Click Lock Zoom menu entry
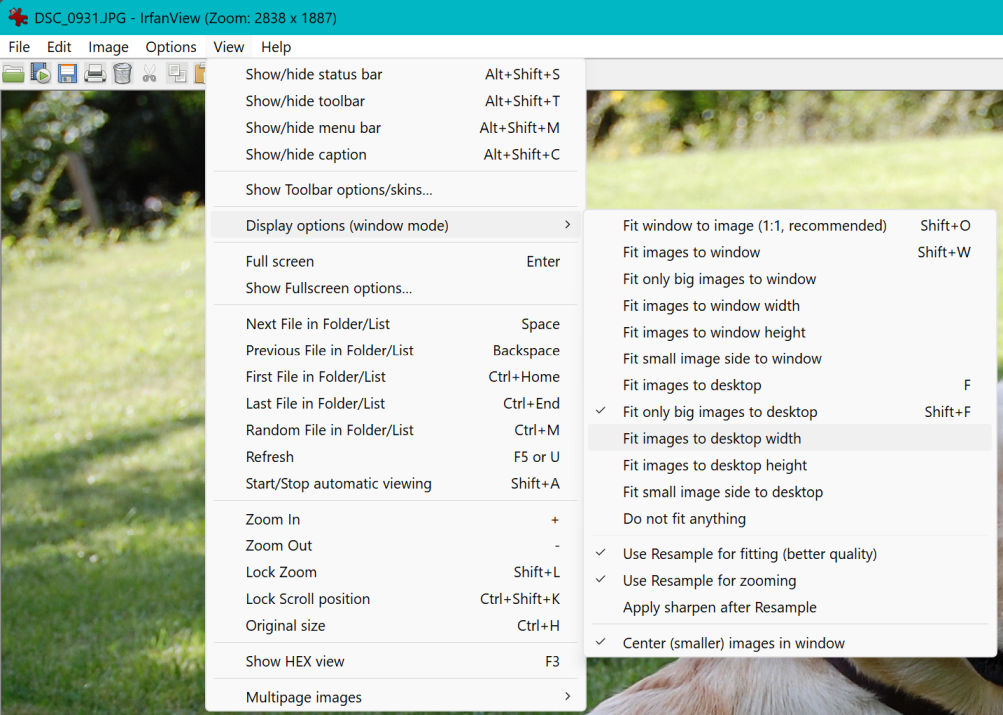1003x715 pixels. pos(281,573)
